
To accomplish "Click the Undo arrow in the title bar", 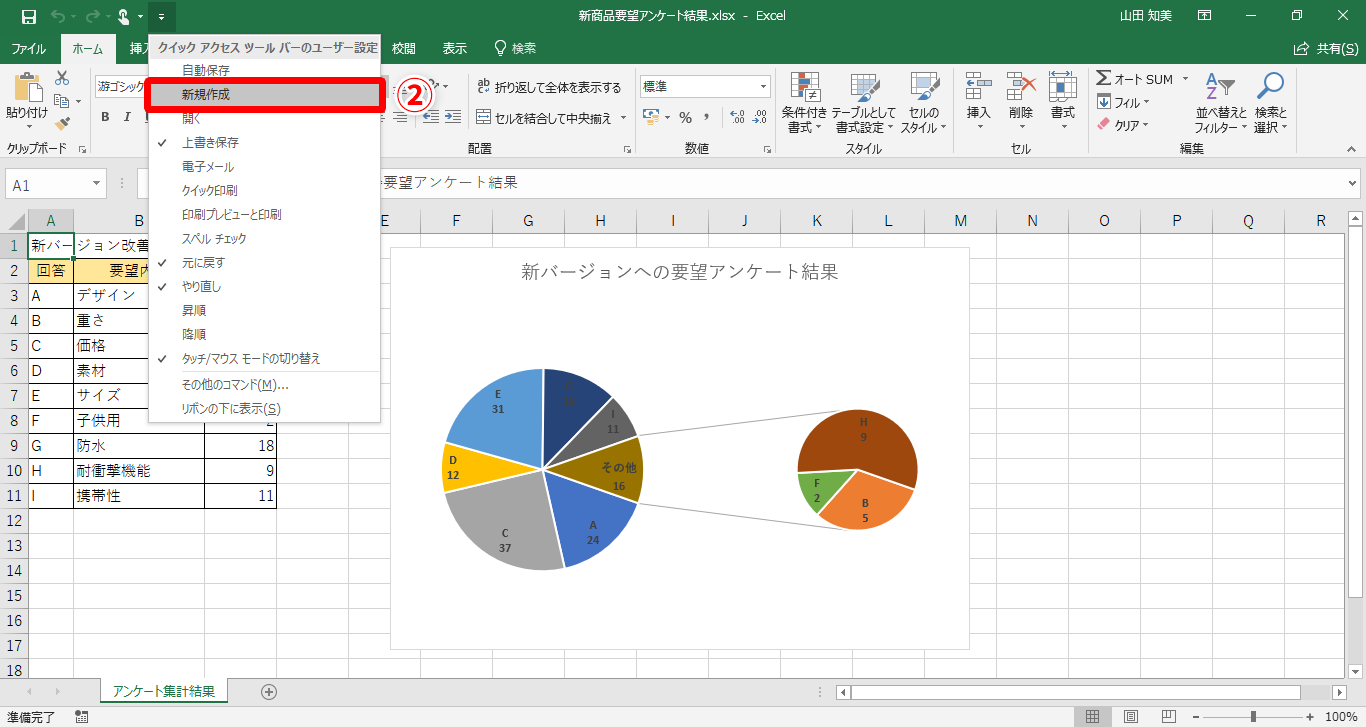I will [58, 16].
